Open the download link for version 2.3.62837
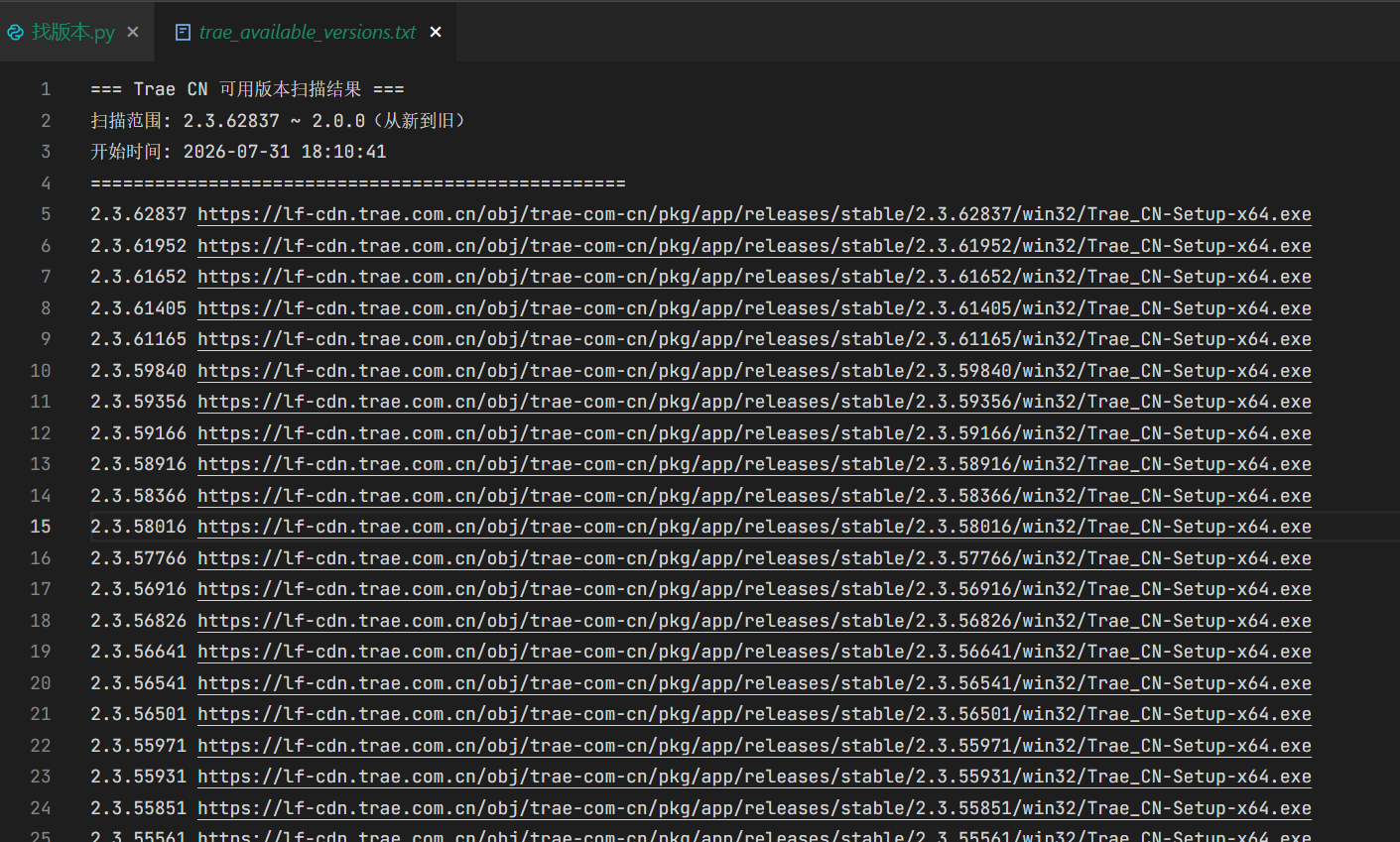Viewport: 1400px width, 842px height. 754,214
